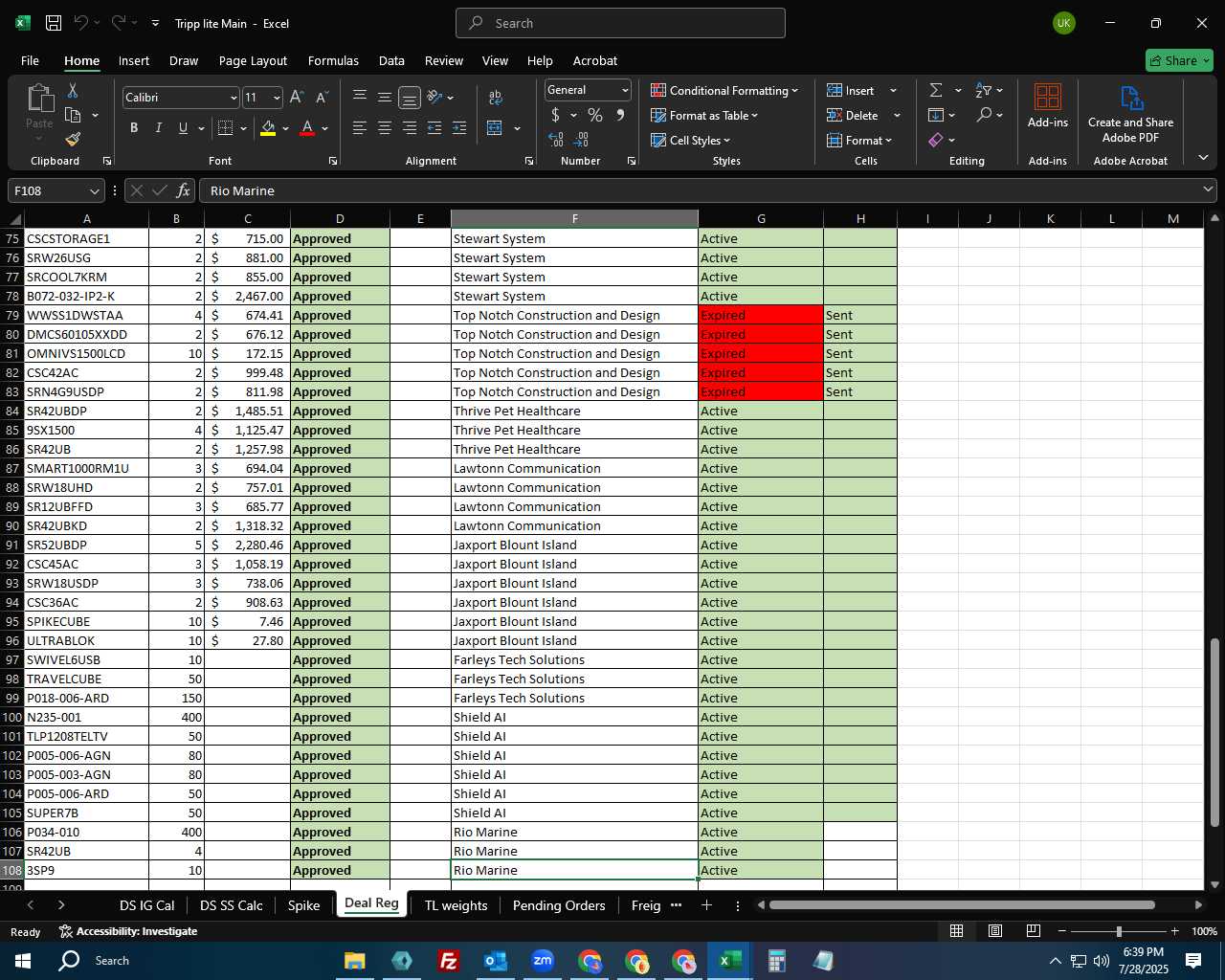This screenshot has width=1225, height=980.
Task: Increase font size with larger A icon
Action: [297, 97]
